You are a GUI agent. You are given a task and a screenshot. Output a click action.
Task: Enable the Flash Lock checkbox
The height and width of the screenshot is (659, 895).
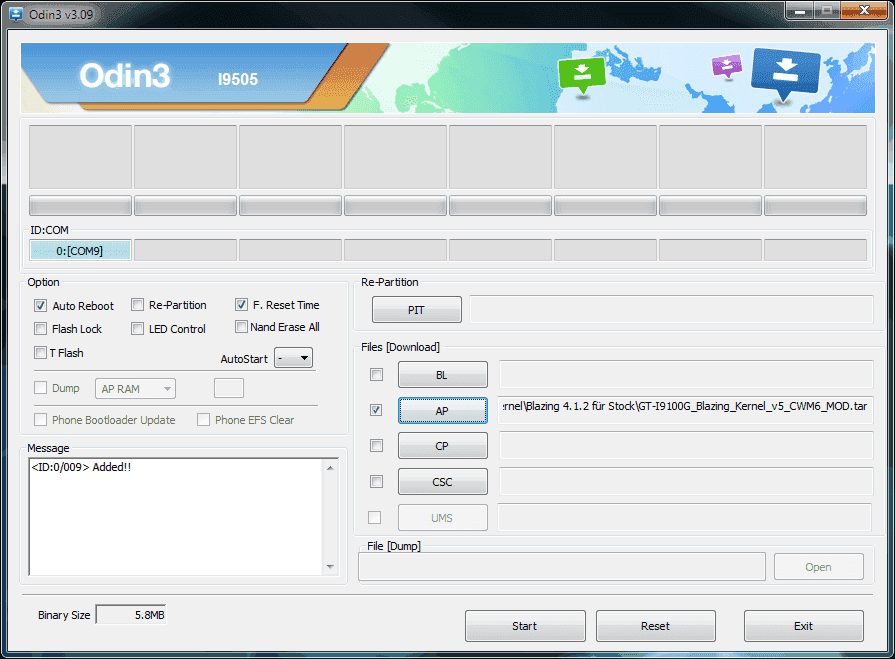coord(41,329)
